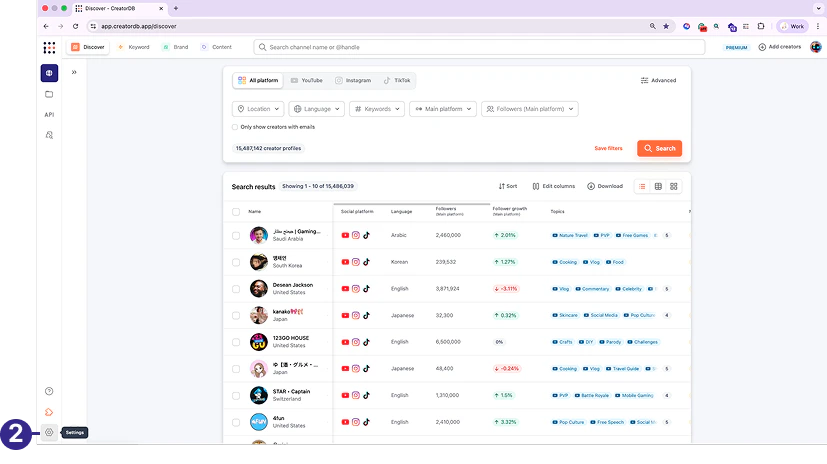Click Save filters link
Image resolution: width=827 pixels, height=464 pixels.
click(x=608, y=149)
